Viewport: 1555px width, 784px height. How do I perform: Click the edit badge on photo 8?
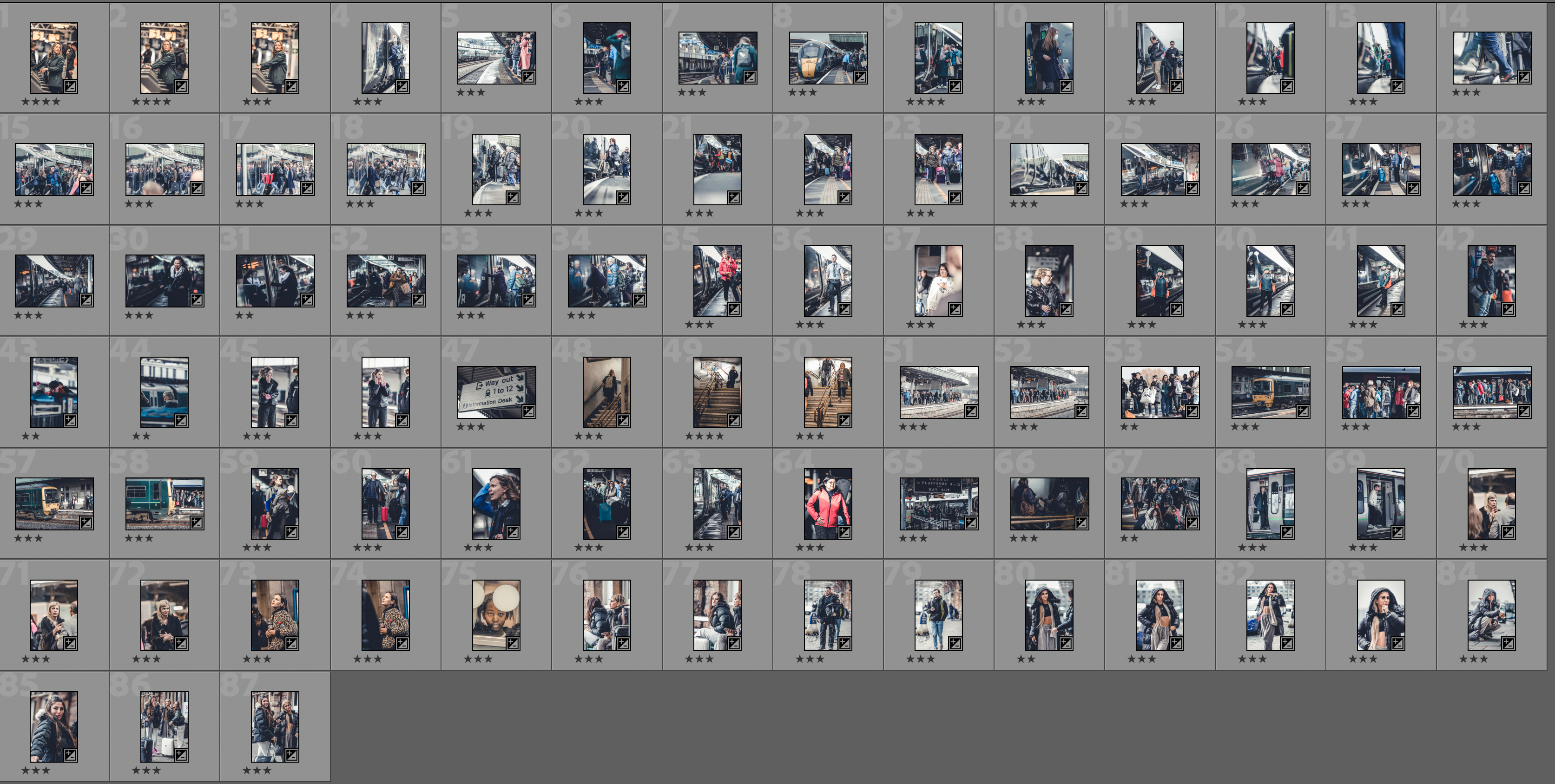(x=860, y=77)
